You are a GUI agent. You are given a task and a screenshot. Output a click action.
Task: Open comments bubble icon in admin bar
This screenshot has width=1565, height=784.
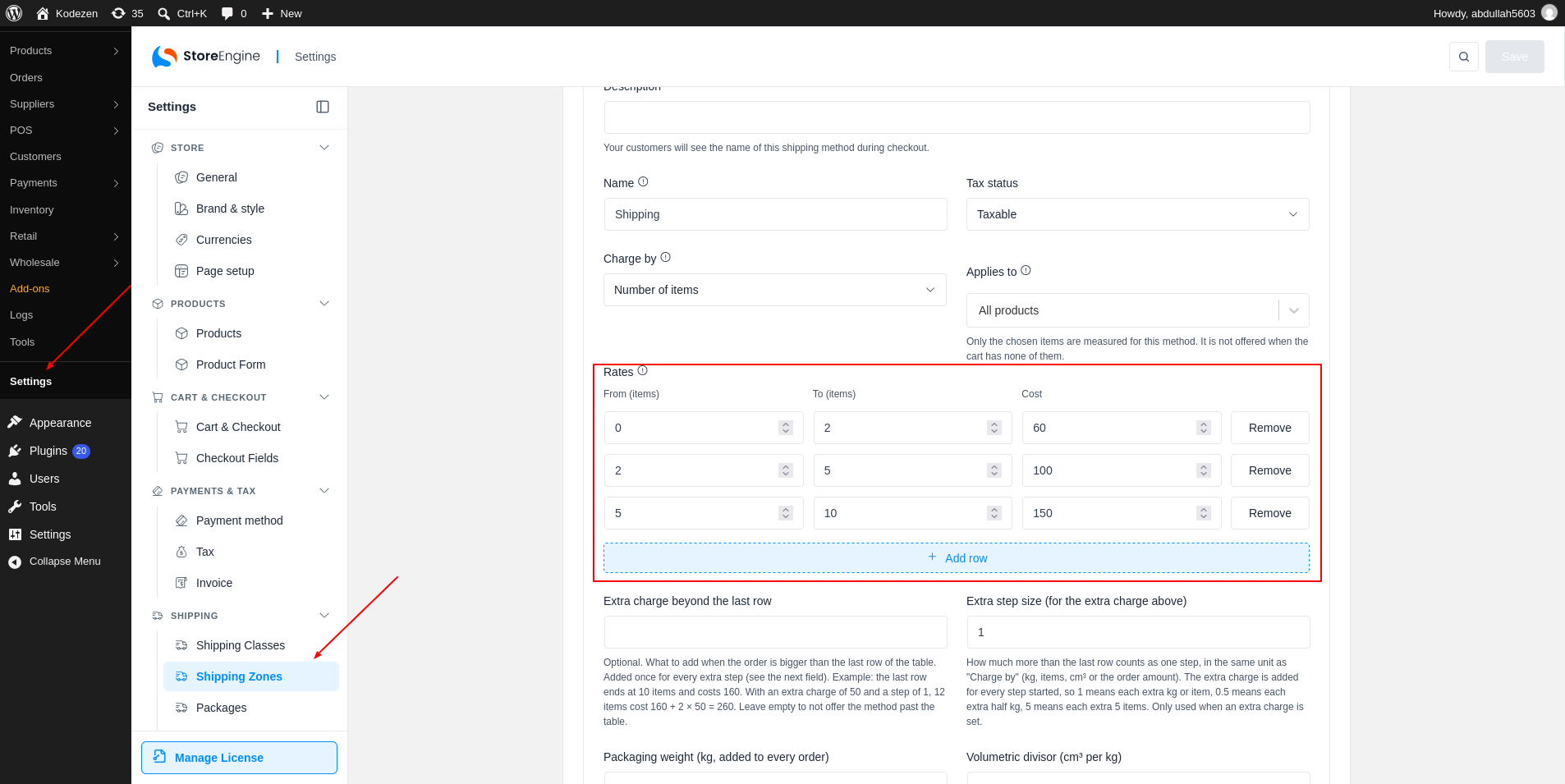[x=227, y=13]
